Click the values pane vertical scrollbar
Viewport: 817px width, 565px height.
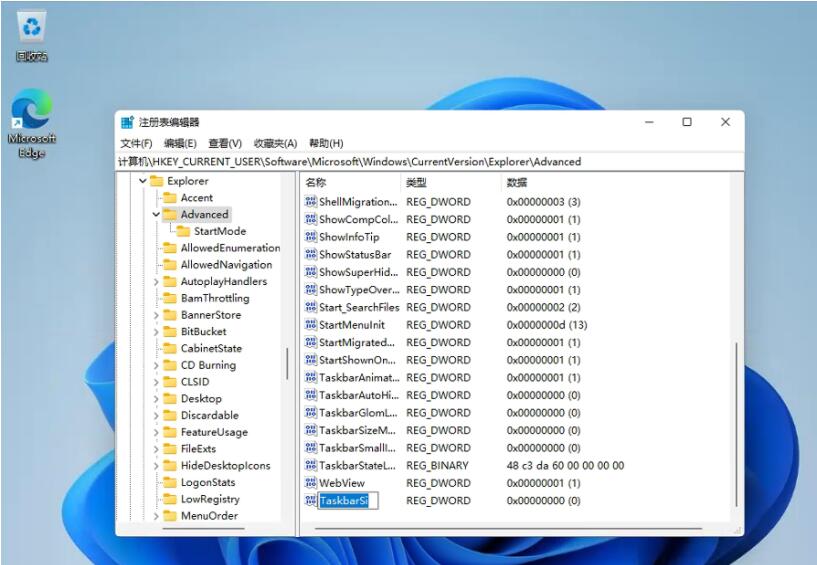736,424
